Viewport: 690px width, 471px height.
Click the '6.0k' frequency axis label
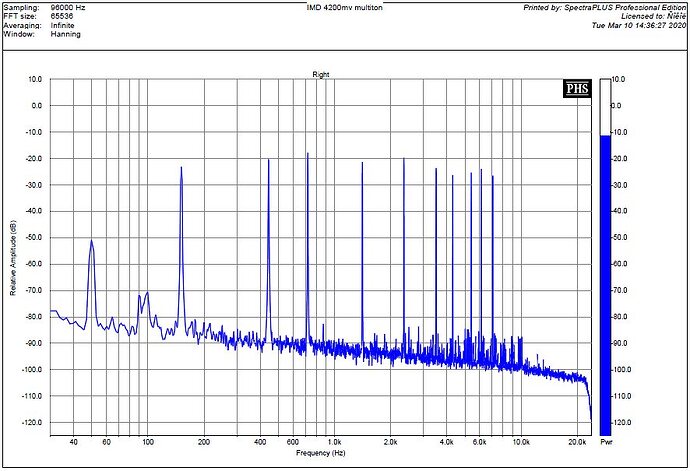click(x=479, y=442)
